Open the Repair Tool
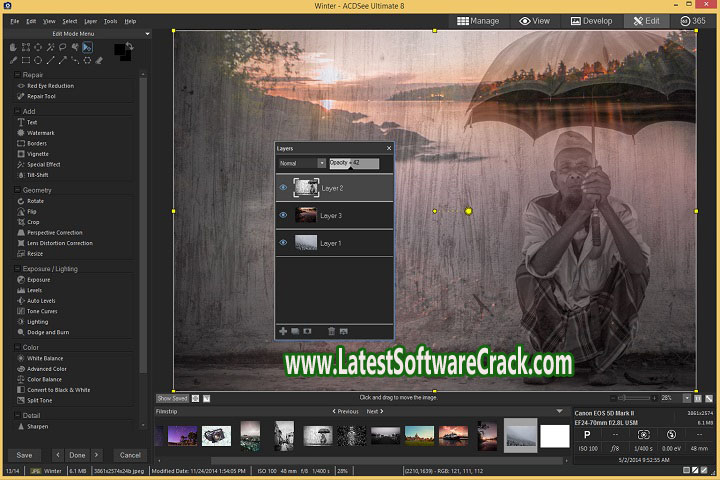The height and width of the screenshot is (480, 720). tap(36, 96)
